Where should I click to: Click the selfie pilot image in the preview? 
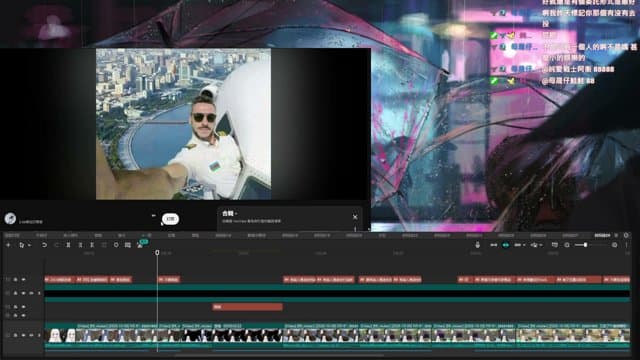tap(183, 124)
